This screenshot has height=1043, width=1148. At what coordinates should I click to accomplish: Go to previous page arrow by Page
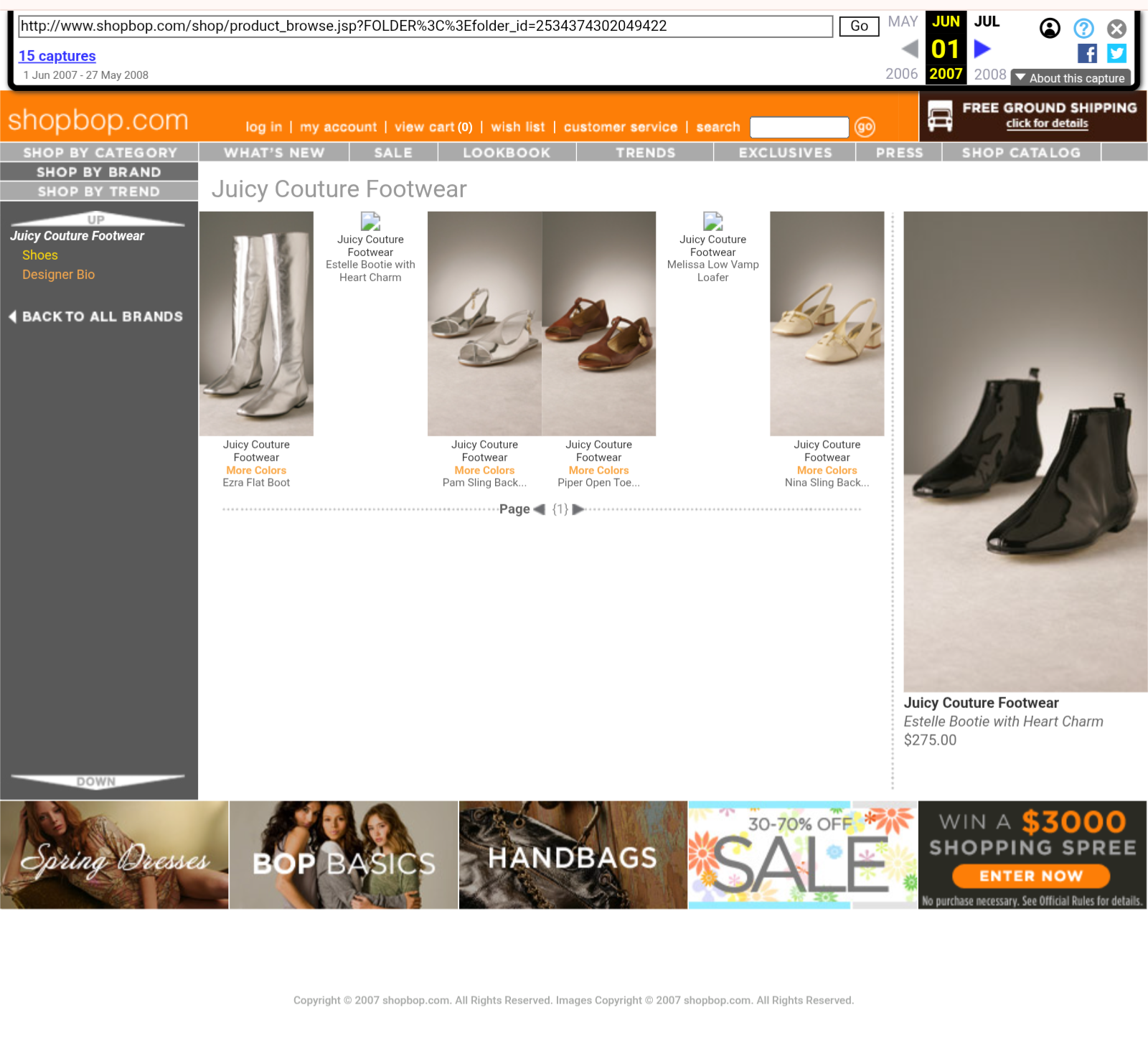click(540, 509)
